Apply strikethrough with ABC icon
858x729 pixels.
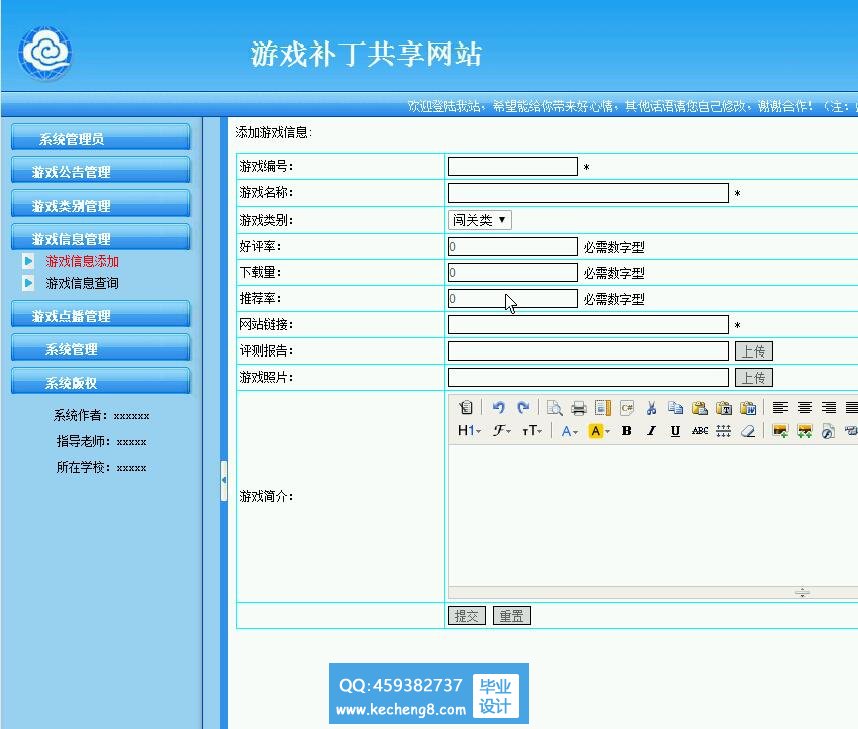tap(700, 431)
